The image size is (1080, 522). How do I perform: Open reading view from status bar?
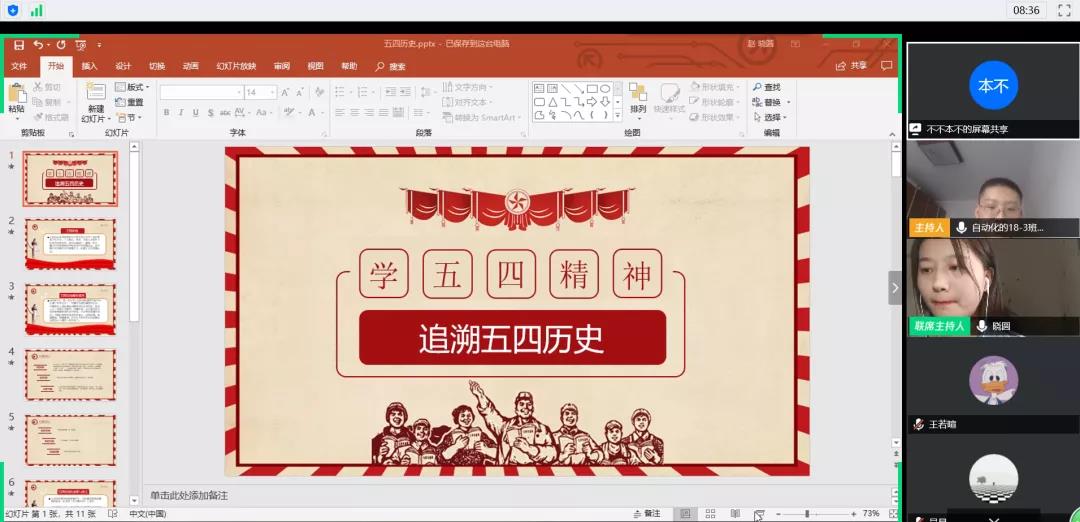point(735,514)
